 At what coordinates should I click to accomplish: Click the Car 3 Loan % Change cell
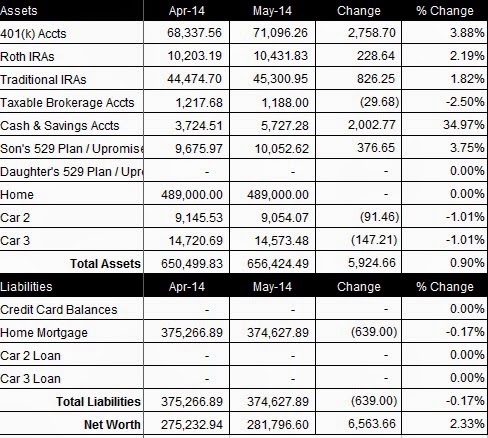[445, 378]
